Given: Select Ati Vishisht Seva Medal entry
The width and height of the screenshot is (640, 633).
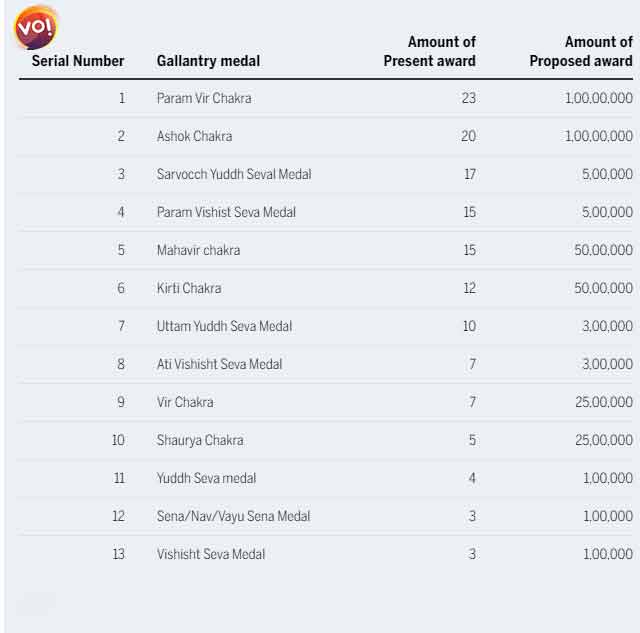Looking at the screenshot, I should pos(219,364).
